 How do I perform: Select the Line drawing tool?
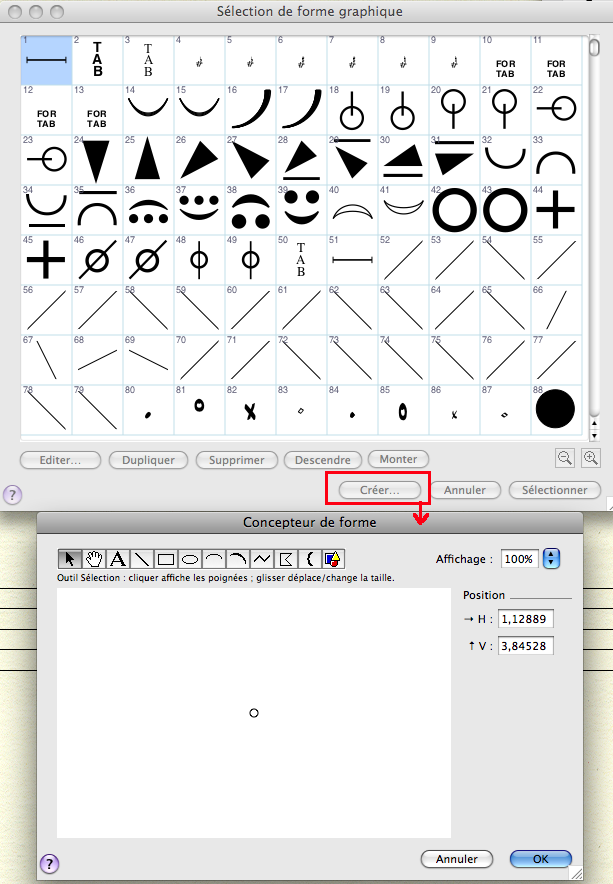(x=141, y=559)
